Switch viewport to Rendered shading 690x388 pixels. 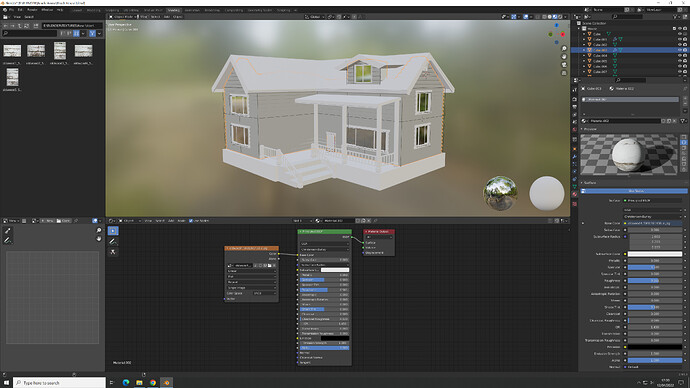point(560,17)
